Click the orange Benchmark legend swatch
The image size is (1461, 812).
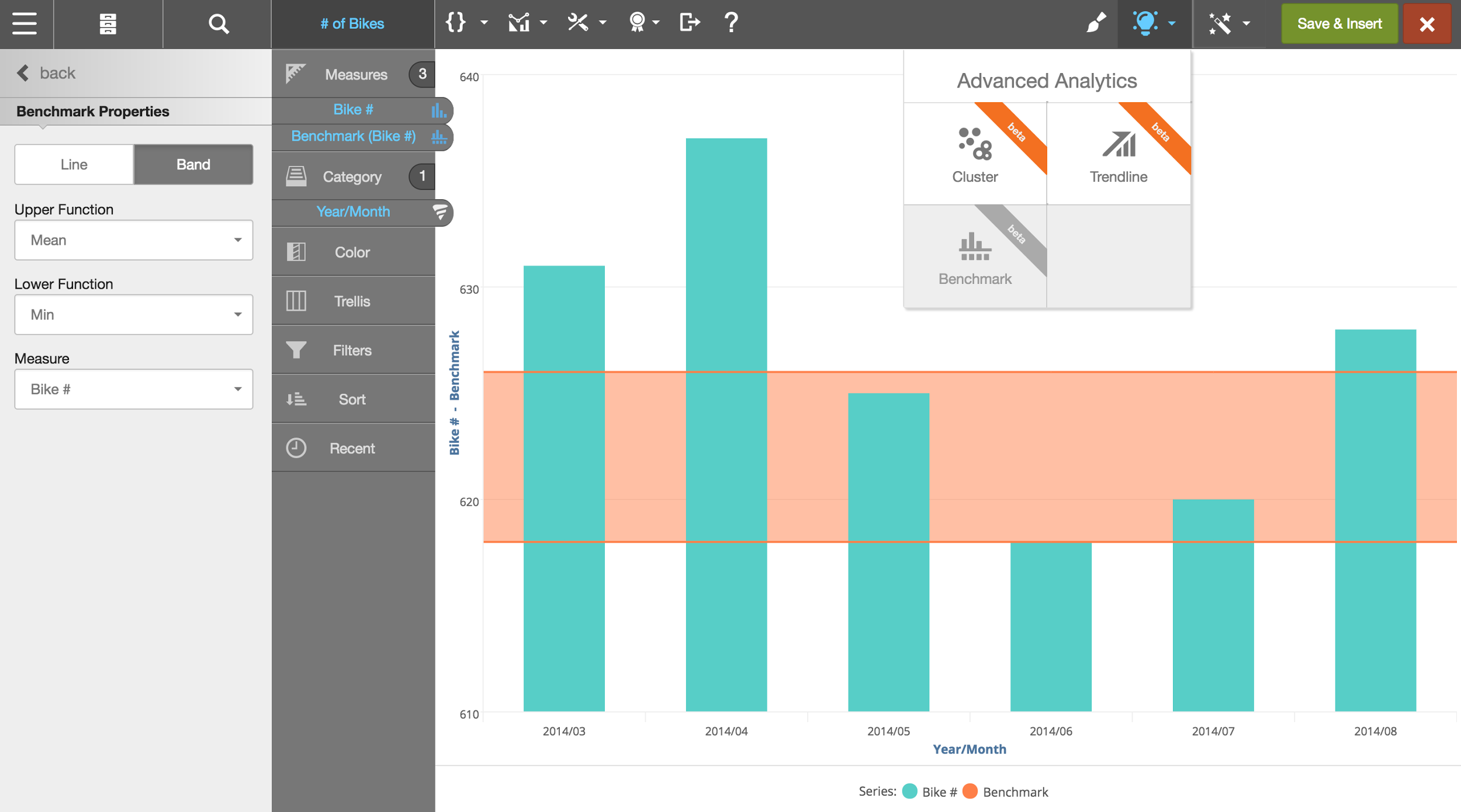click(970, 792)
